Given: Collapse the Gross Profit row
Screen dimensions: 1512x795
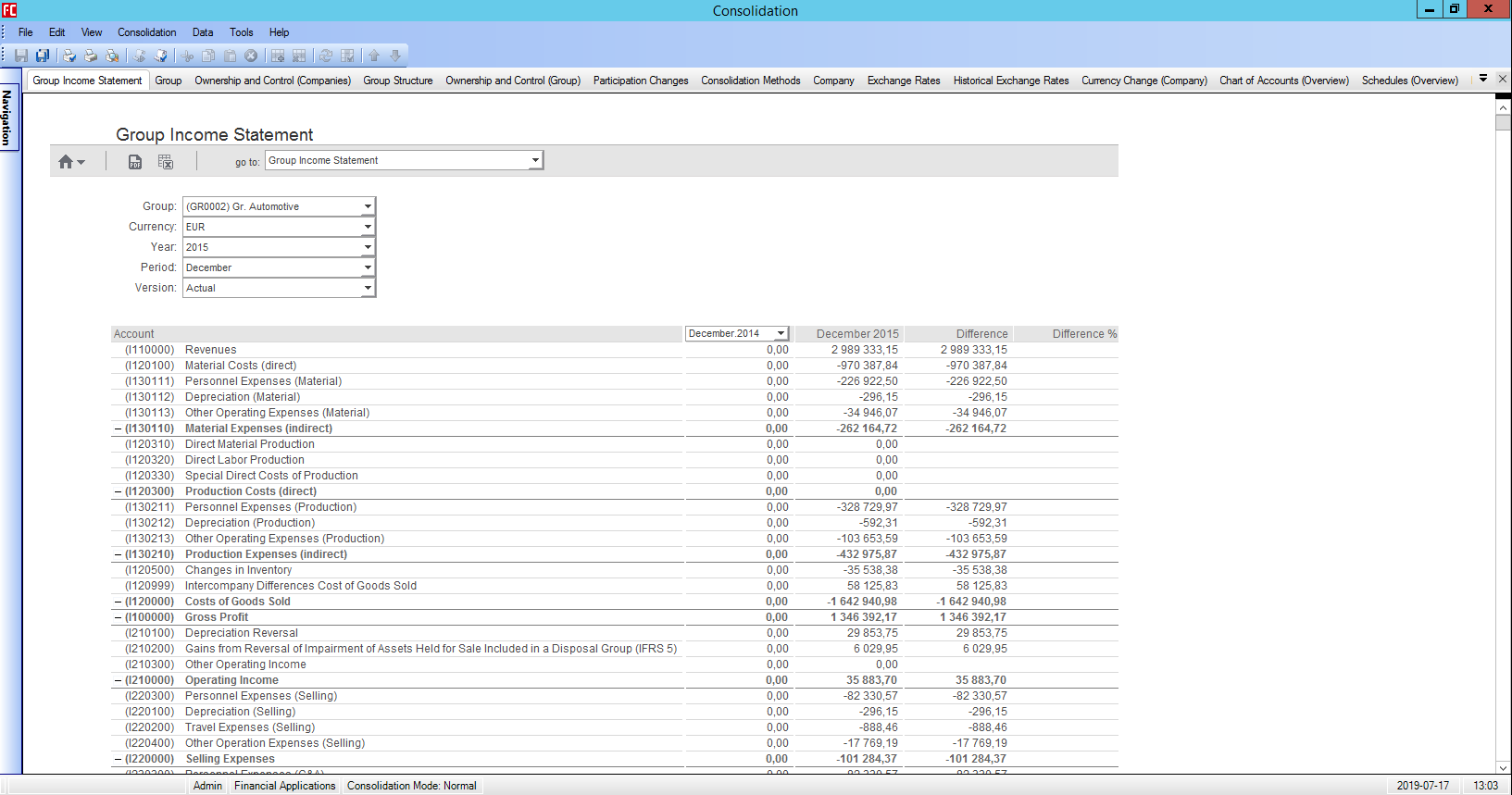Looking at the screenshot, I should 118,617.
